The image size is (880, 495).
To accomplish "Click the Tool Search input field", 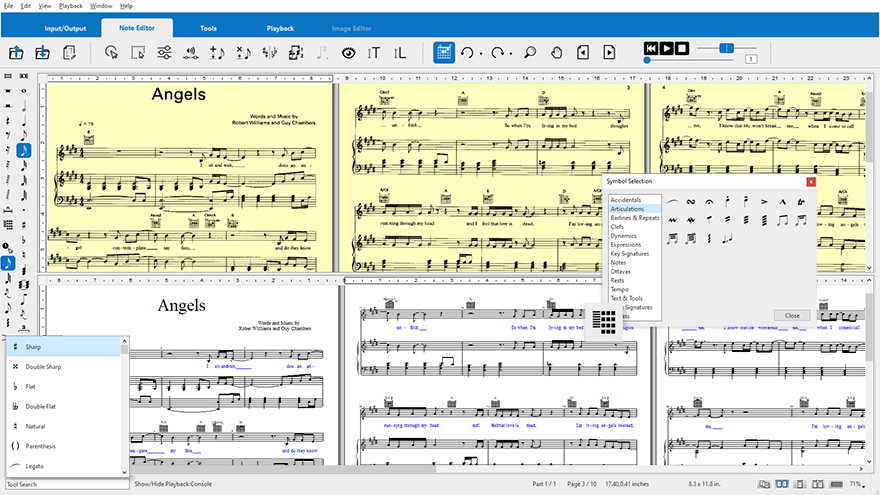I will coord(67,484).
